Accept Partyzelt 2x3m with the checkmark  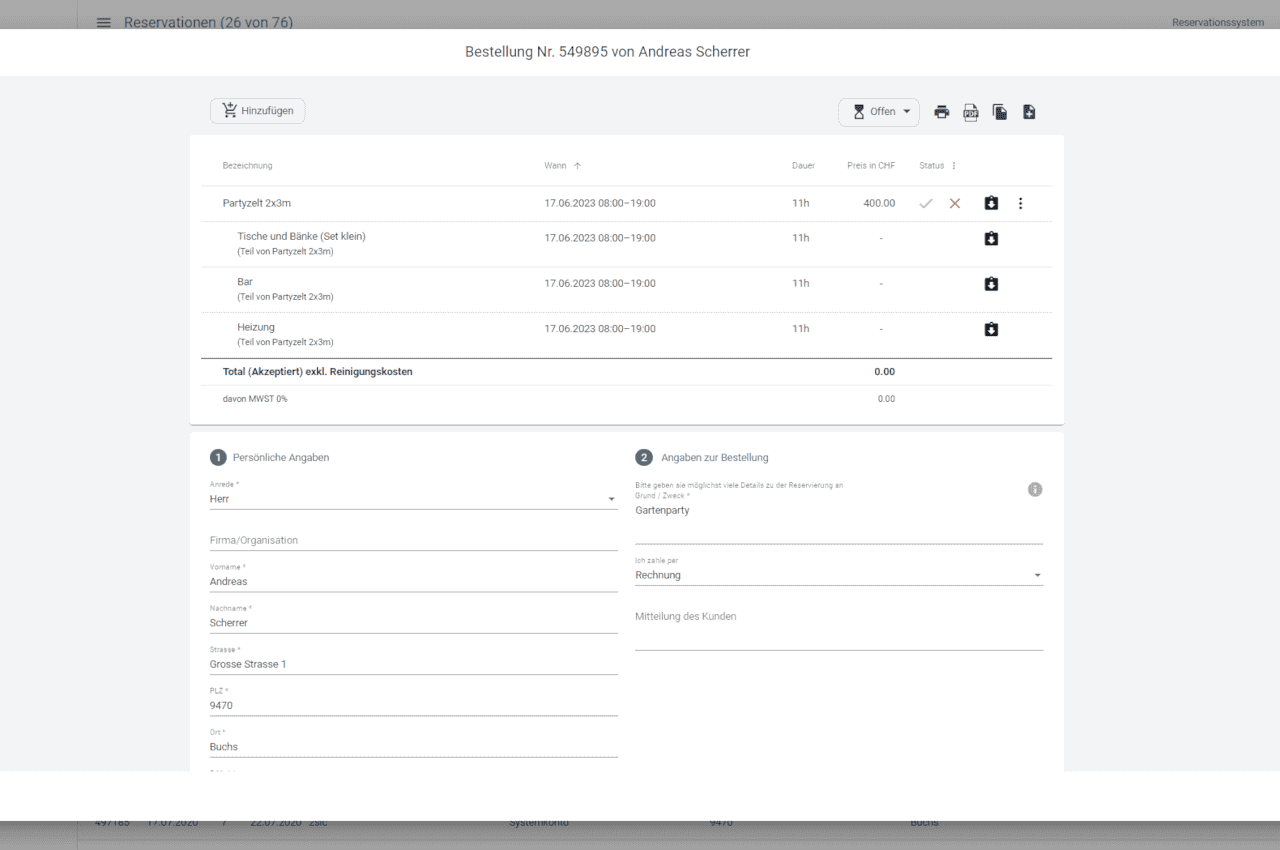tap(926, 203)
